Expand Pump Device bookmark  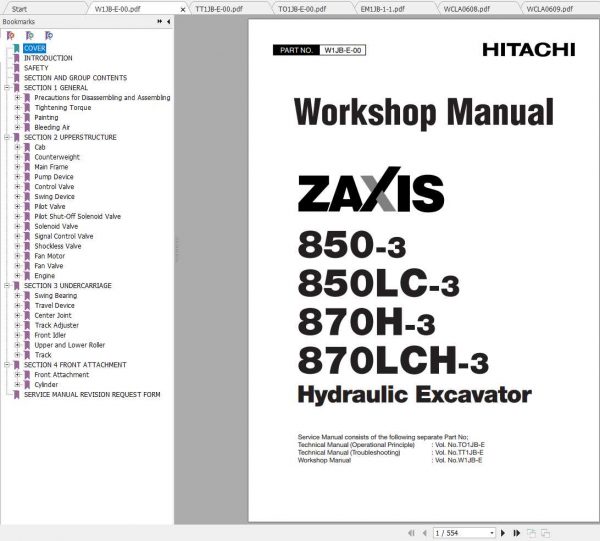(17, 177)
